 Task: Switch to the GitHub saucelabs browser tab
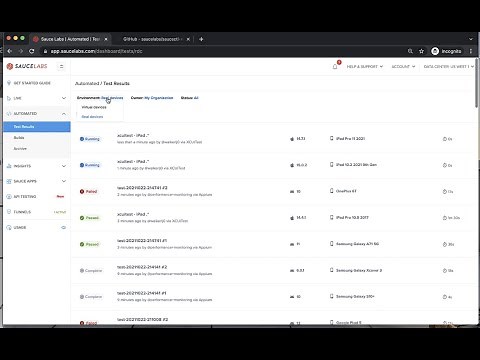click(153, 39)
